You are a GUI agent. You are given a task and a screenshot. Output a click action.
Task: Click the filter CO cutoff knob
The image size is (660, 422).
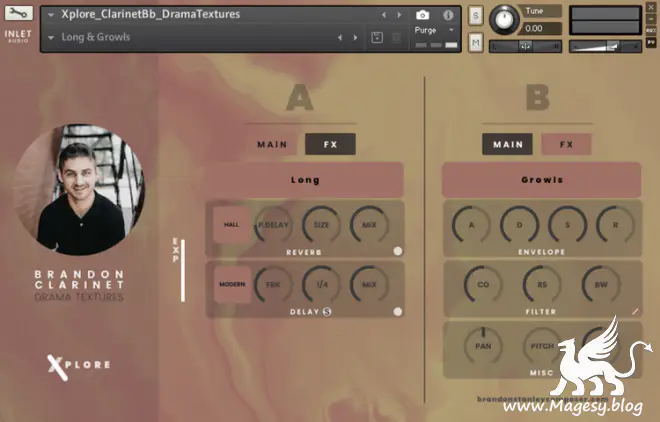(x=483, y=284)
